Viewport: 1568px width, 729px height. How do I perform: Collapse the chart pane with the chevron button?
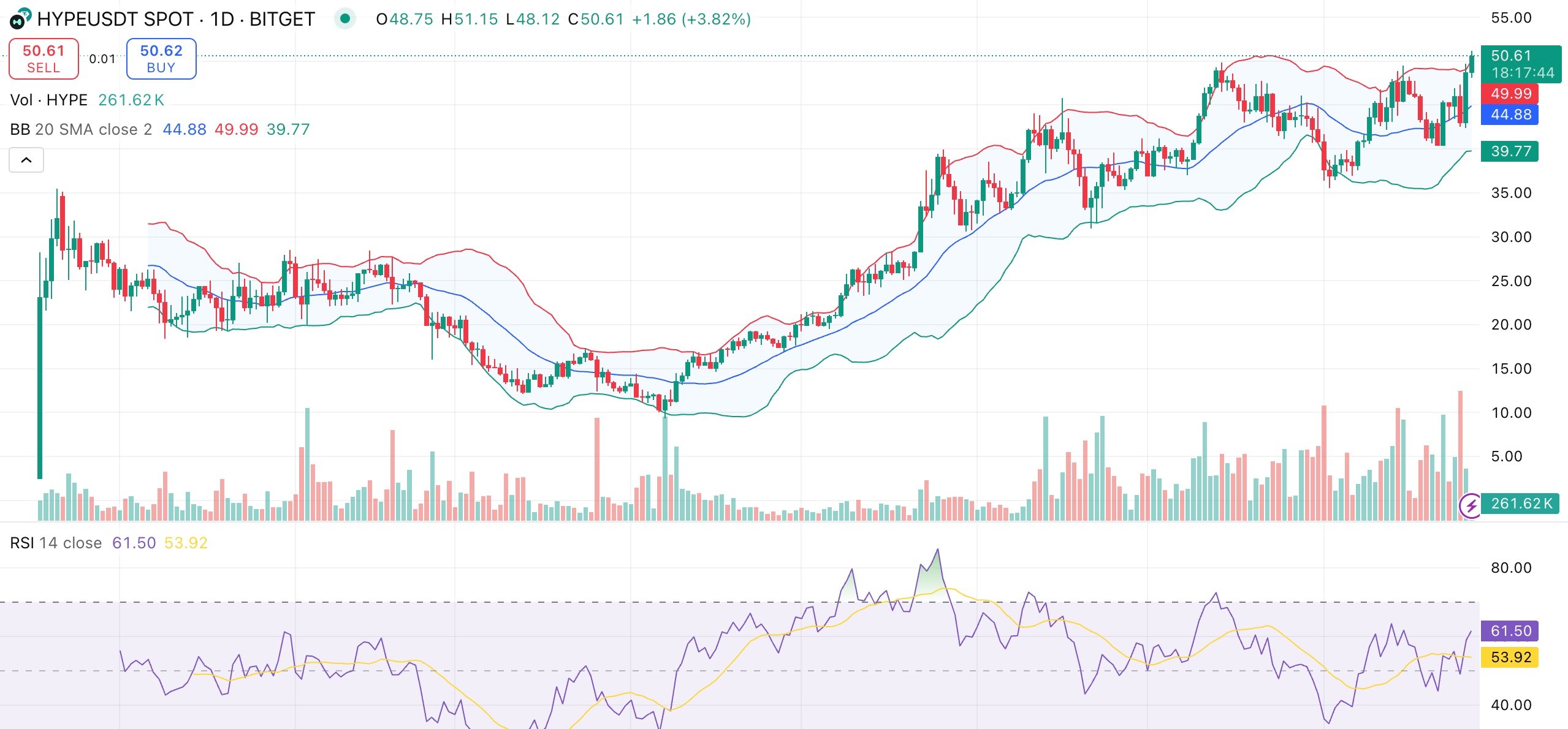(26, 160)
